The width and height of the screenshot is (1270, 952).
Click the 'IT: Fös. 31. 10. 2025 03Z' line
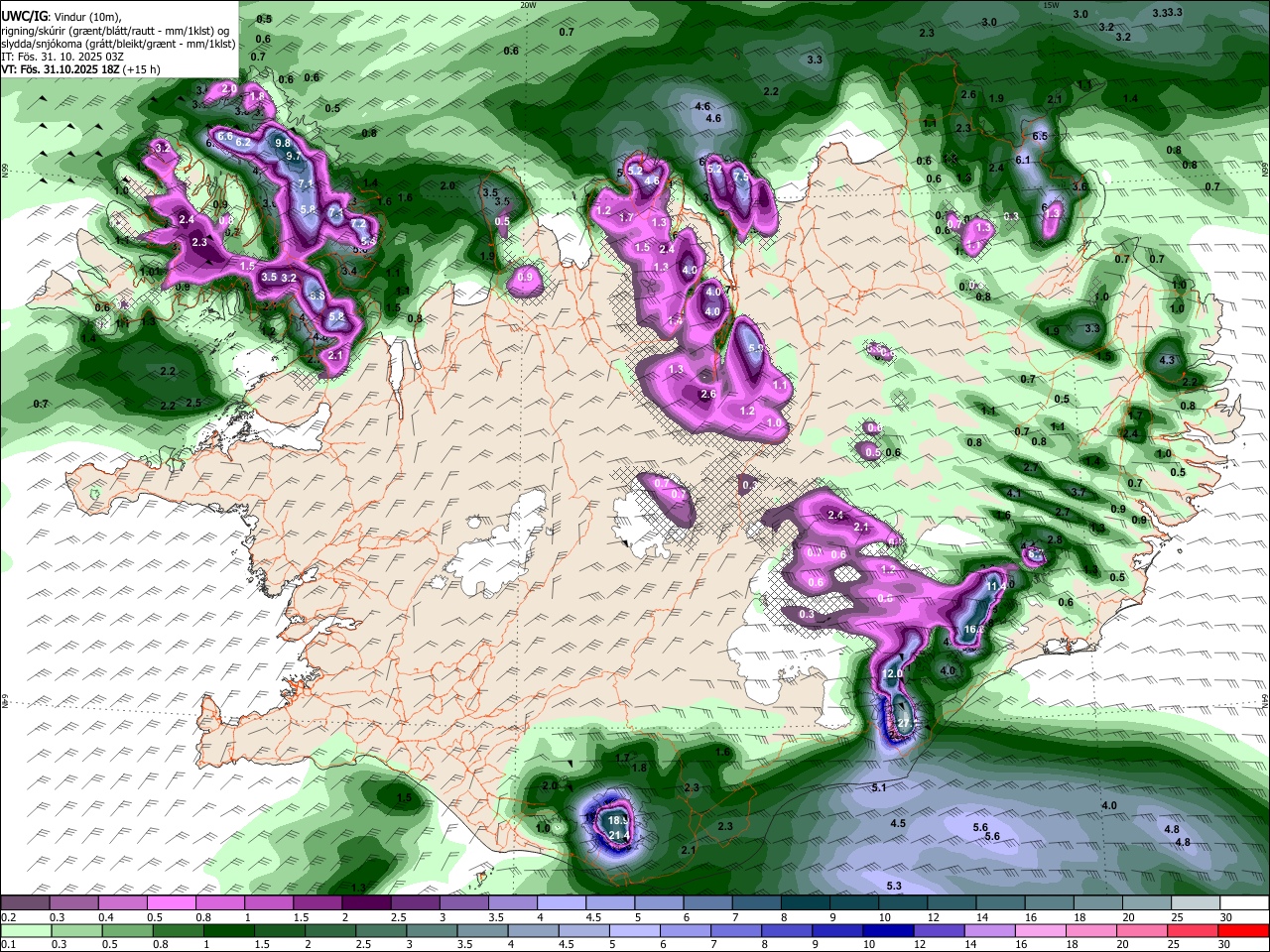(63, 57)
